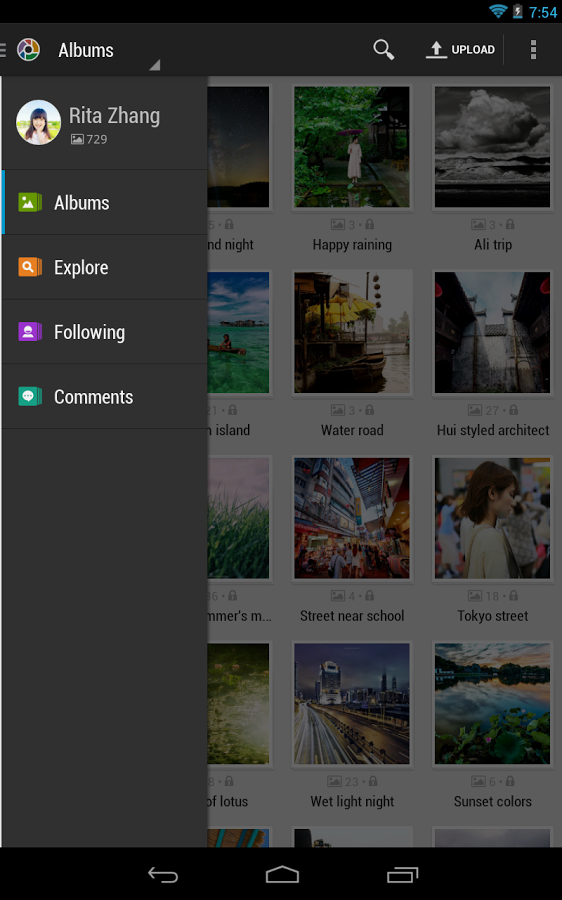This screenshot has height=900, width=562.
Task: Tap the Android recent apps button
Action: (402, 875)
